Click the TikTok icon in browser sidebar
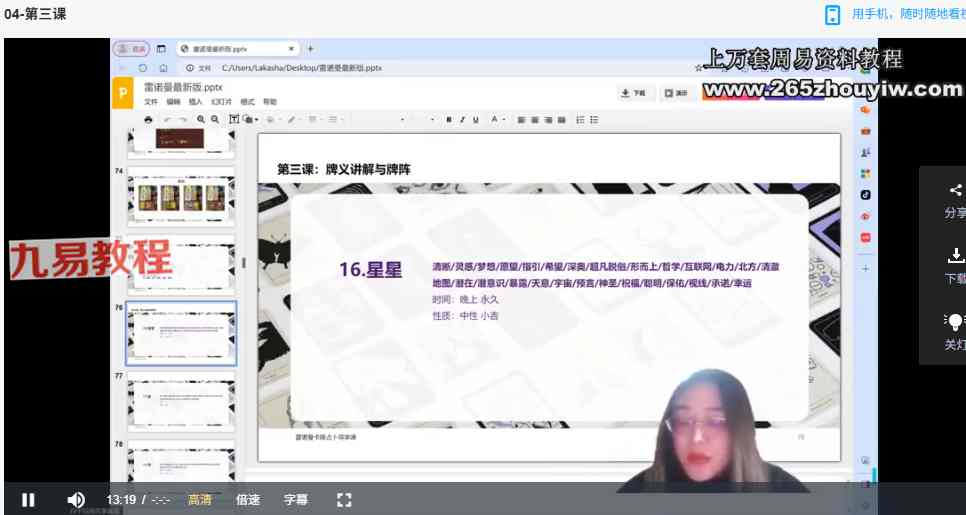 (865, 194)
